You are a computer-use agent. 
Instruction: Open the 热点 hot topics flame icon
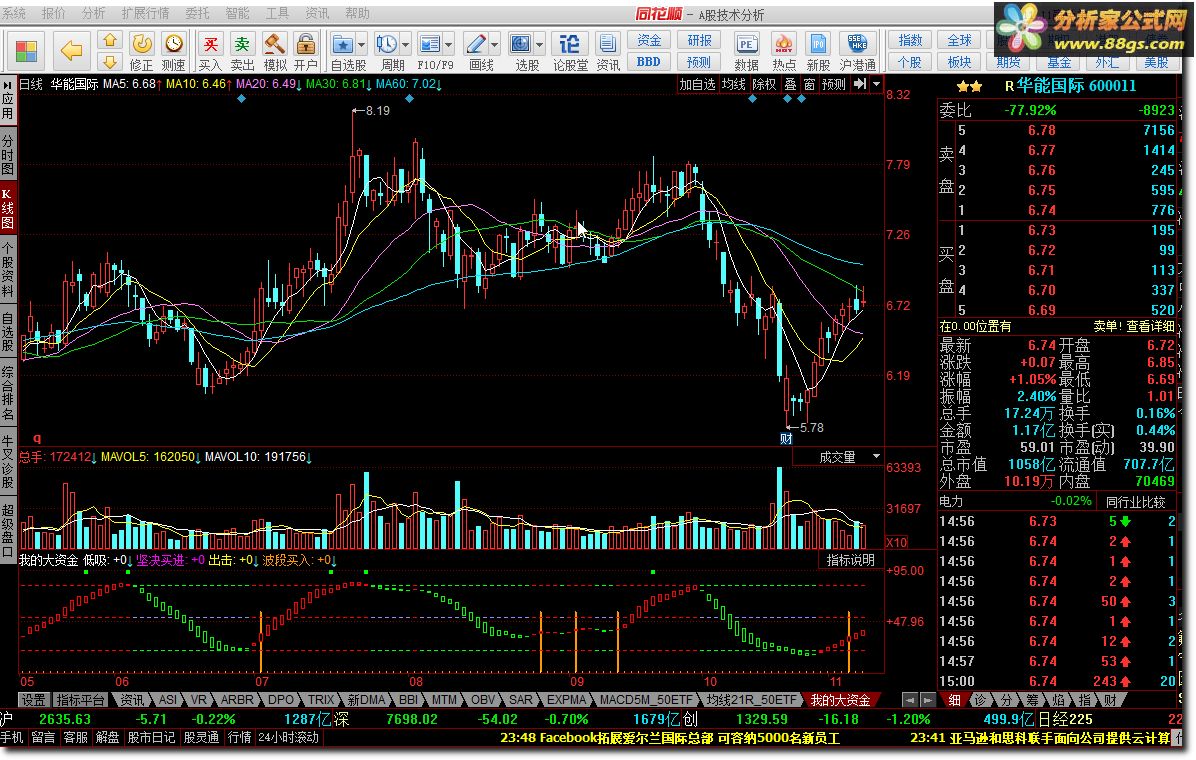783,51
